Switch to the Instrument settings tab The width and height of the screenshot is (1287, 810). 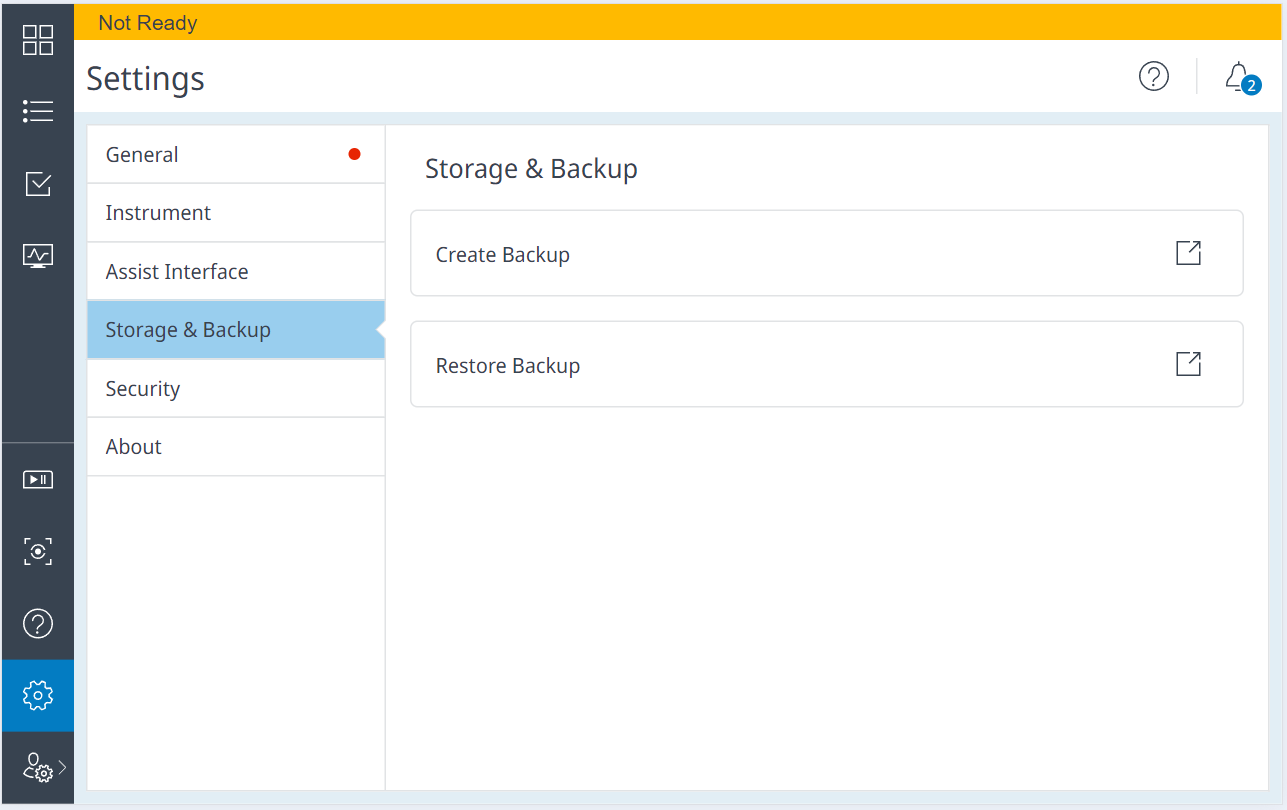point(236,213)
